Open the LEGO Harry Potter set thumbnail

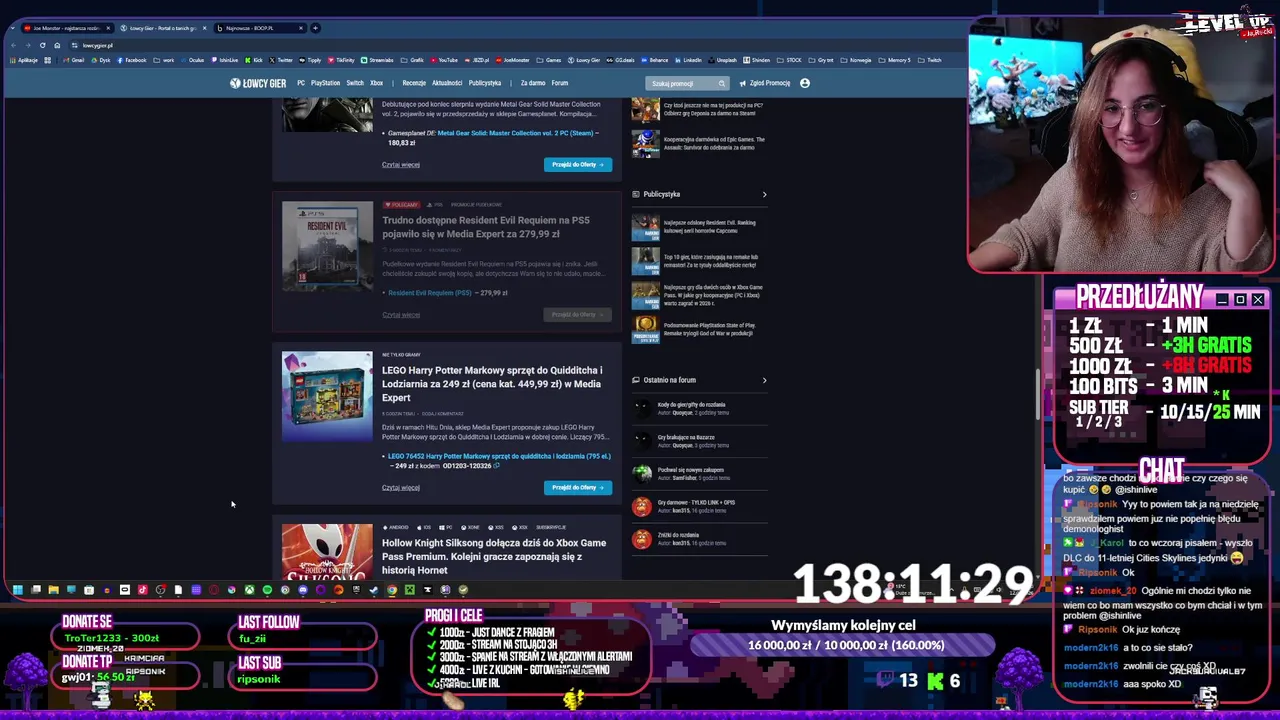[x=327, y=397]
